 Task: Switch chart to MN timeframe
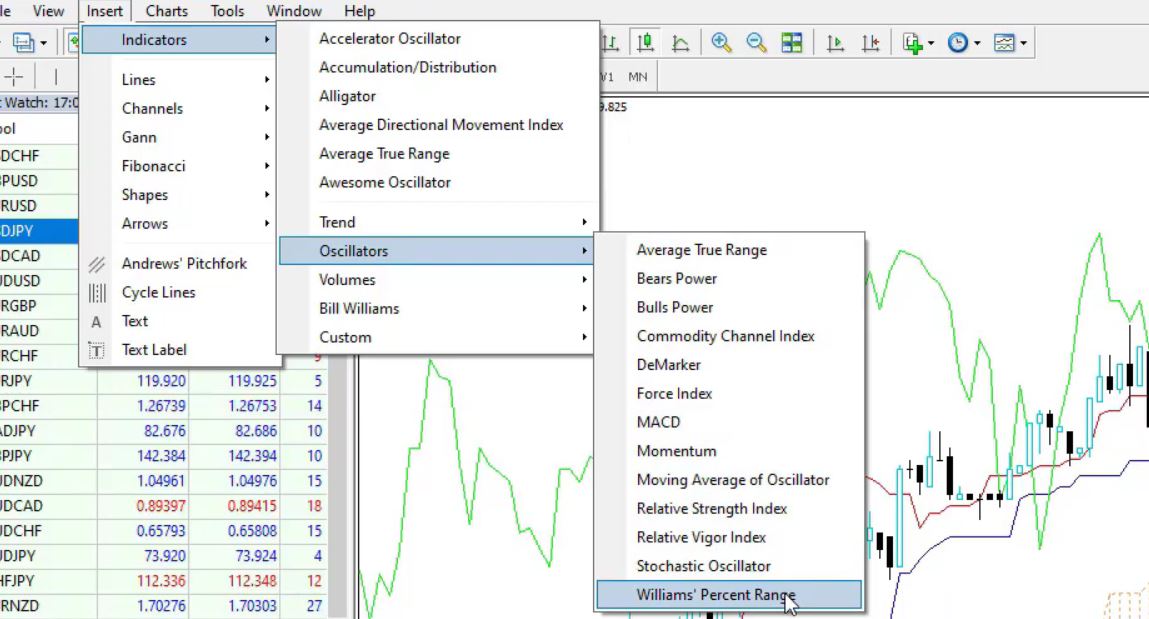[637, 76]
